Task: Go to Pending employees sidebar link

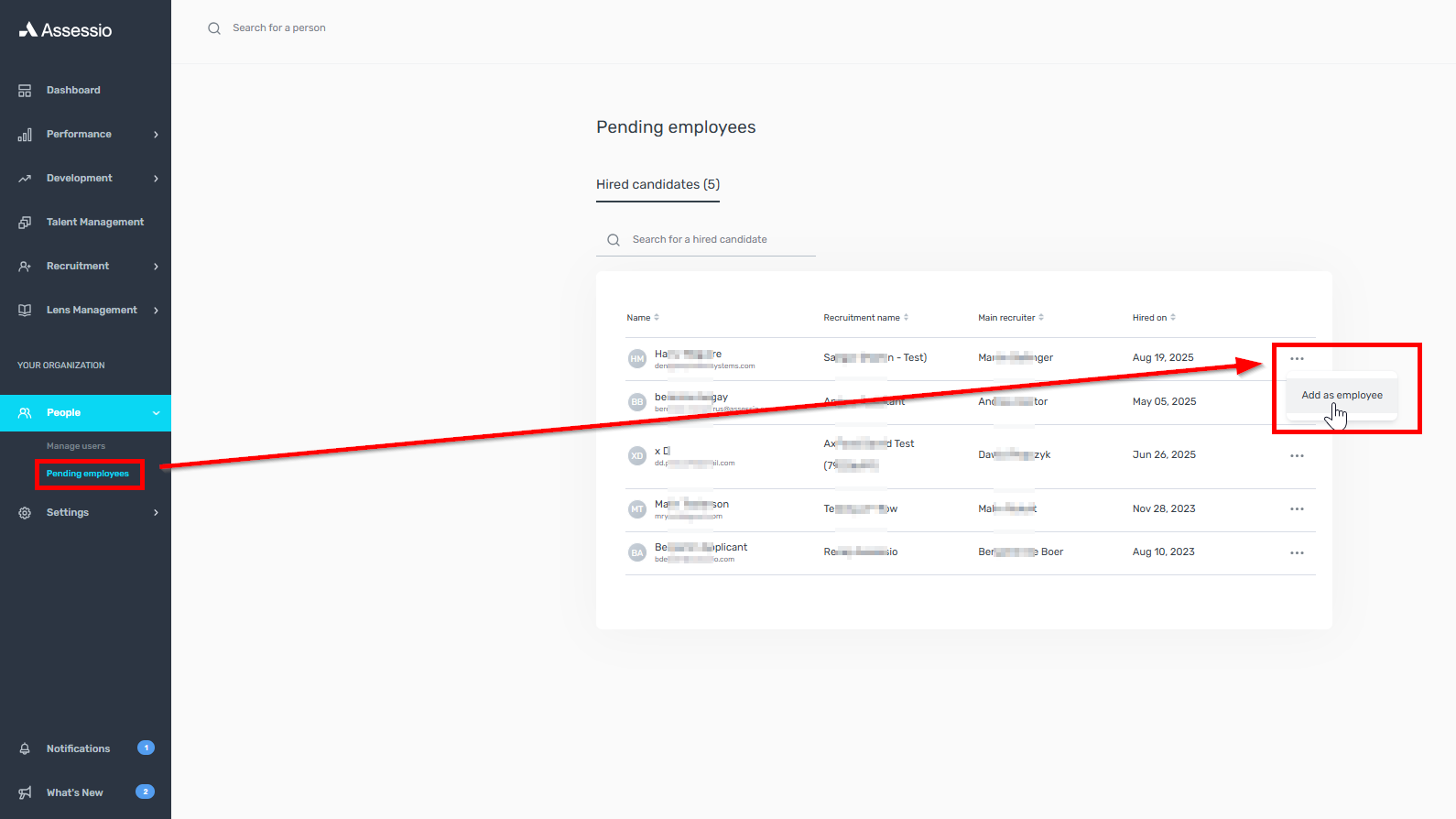Action: point(88,474)
